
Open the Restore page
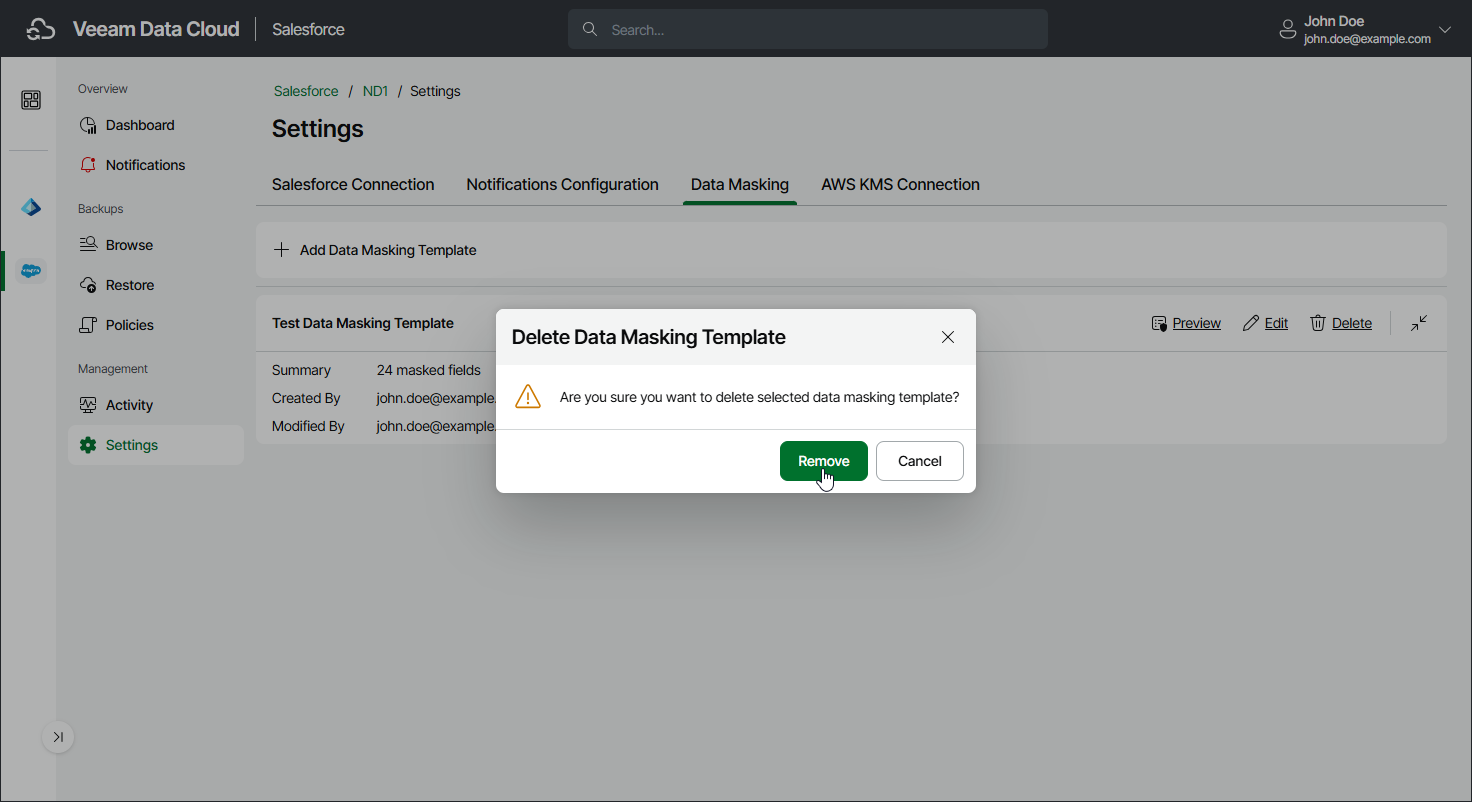156,285
